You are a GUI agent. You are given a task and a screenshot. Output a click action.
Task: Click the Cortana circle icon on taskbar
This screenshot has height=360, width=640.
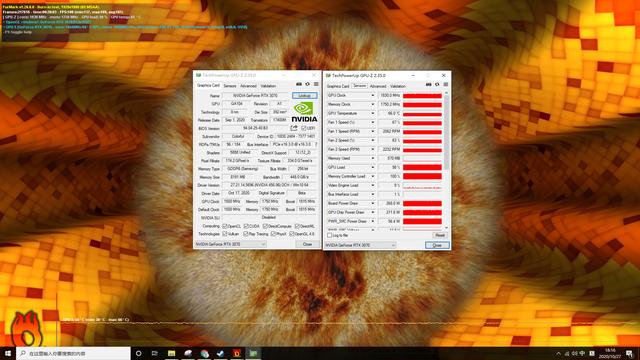tap(138, 353)
